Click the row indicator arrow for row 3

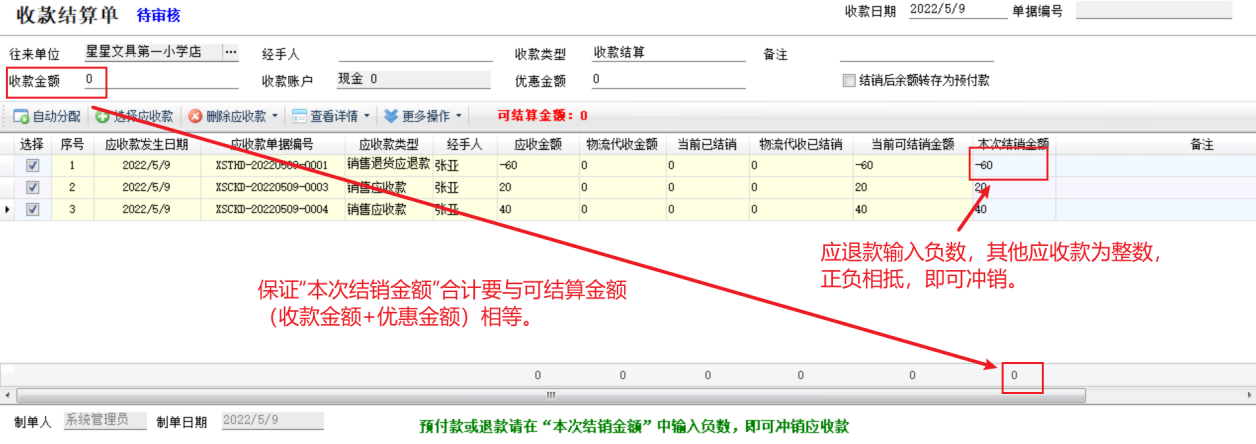[x=8, y=210]
